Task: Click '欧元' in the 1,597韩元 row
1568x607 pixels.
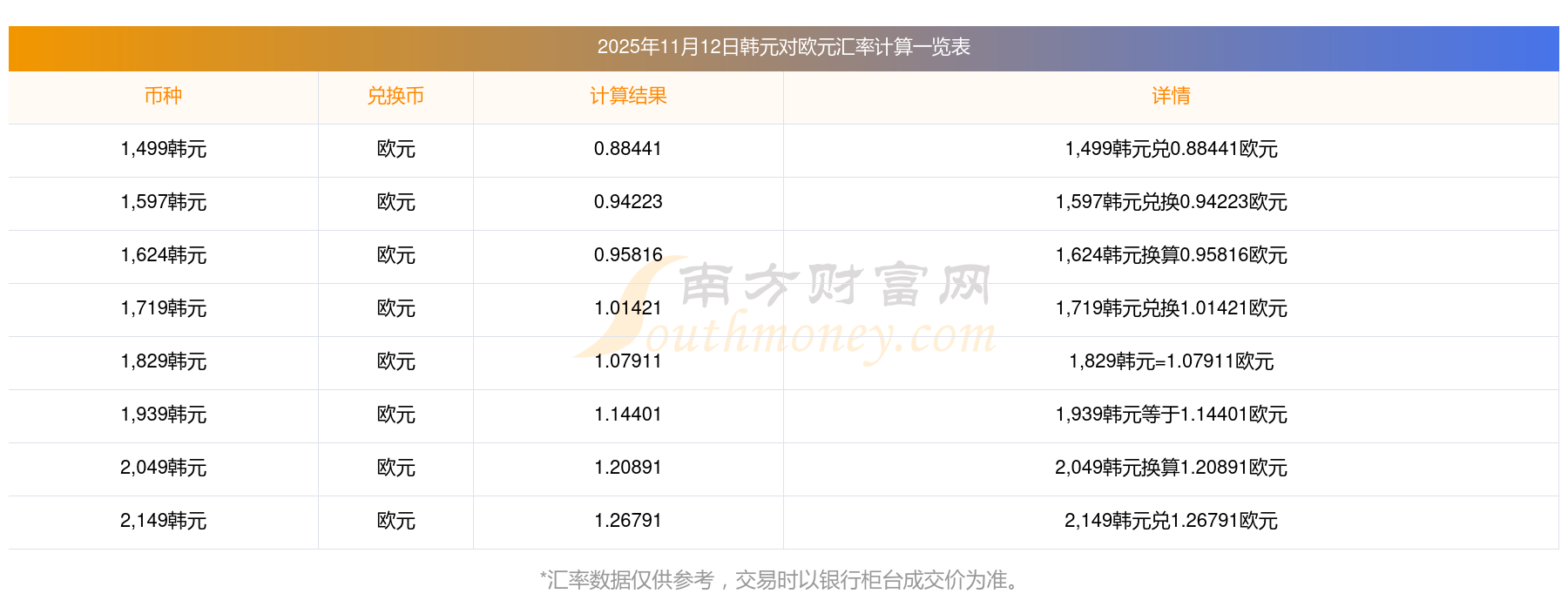Action: pos(395,202)
